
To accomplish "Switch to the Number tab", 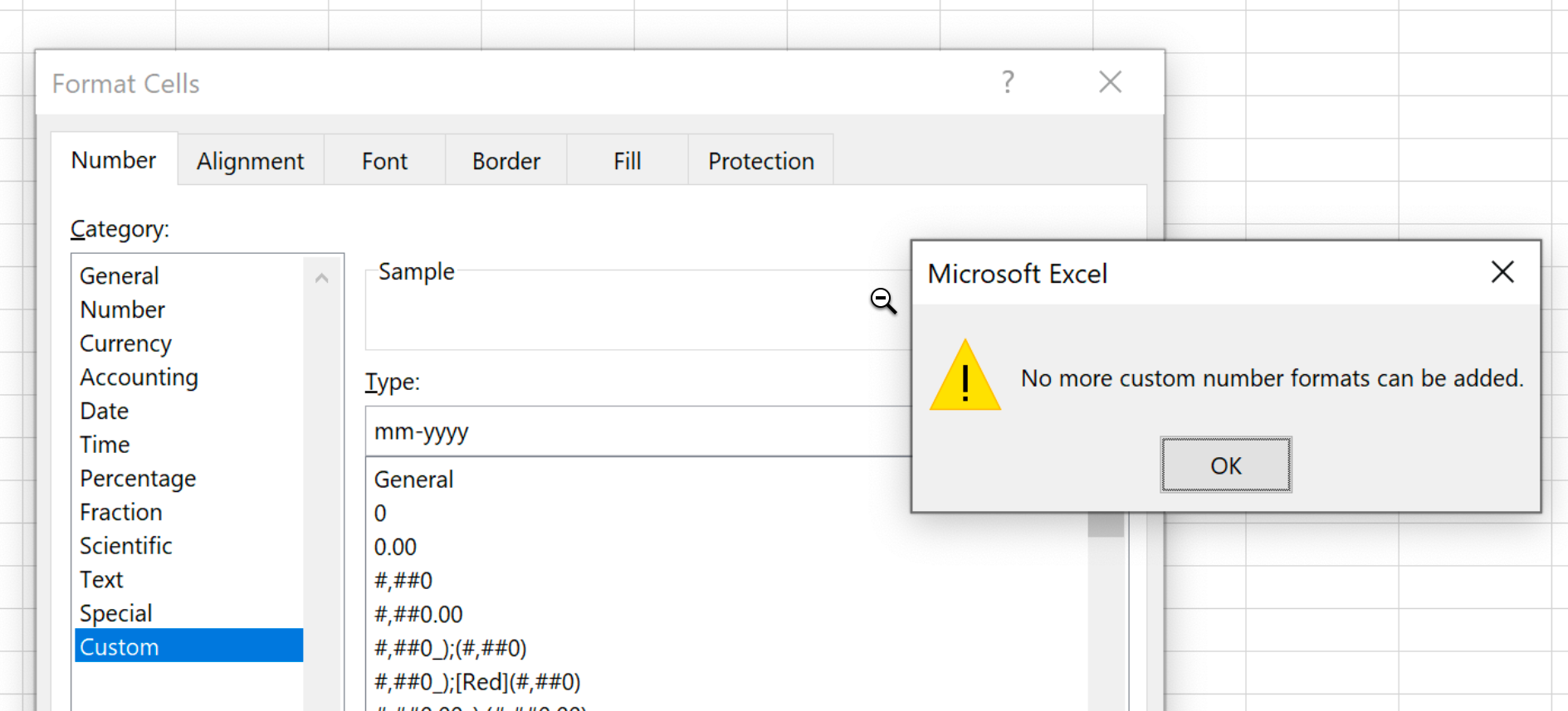I will click(x=114, y=159).
